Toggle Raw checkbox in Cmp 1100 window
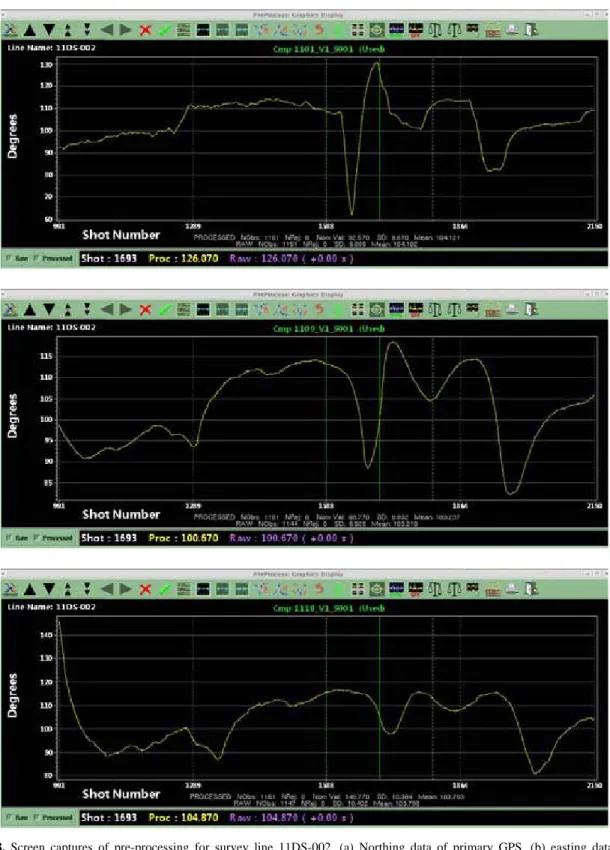The width and height of the screenshot is (610, 850). pyautogui.click(x=9, y=538)
